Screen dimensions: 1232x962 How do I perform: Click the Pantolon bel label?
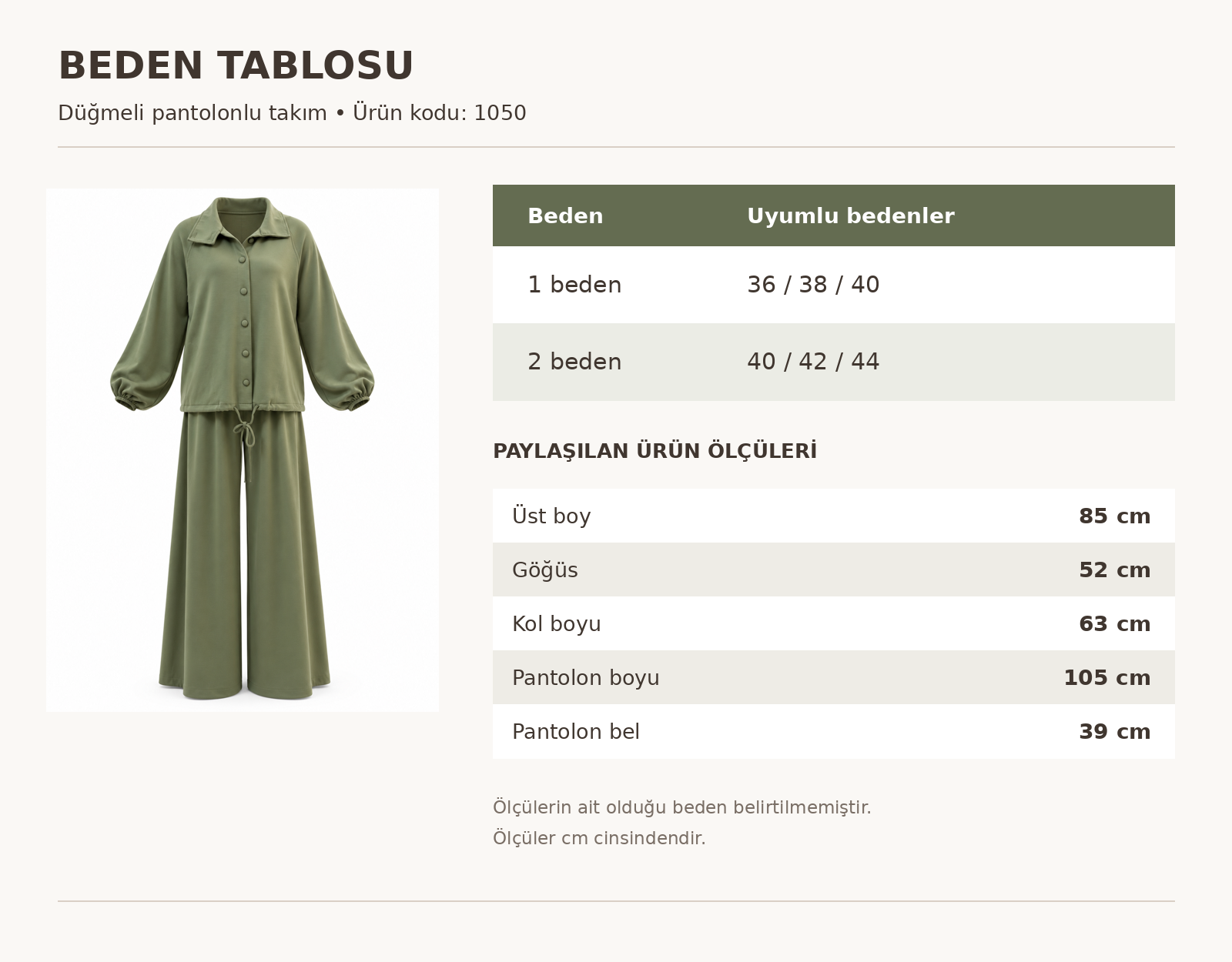pyautogui.click(x=576, y=732)
